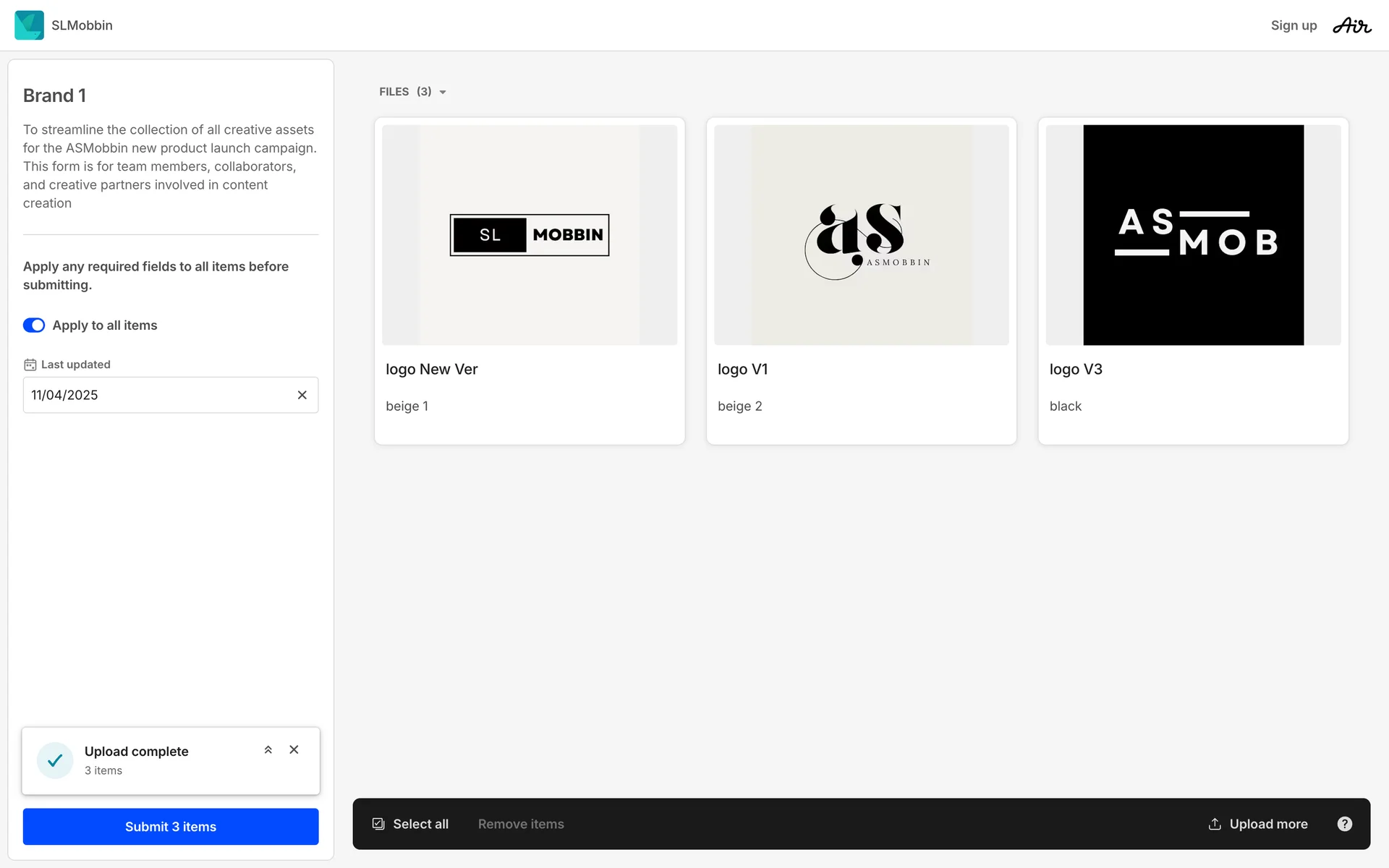The image size is (1389, 868).
Task: Click Remove items in the bottom bar
Action: coord(521,824)
